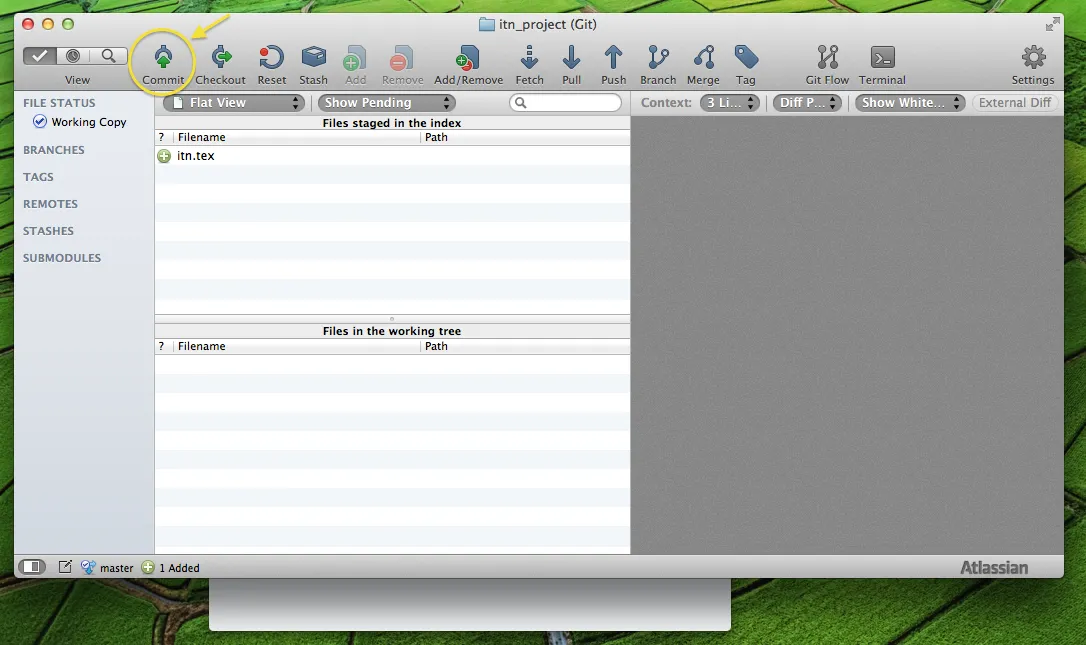1086x645 pixels.
Task: Open the Context lines dropdown
Action: pos(729,103)
